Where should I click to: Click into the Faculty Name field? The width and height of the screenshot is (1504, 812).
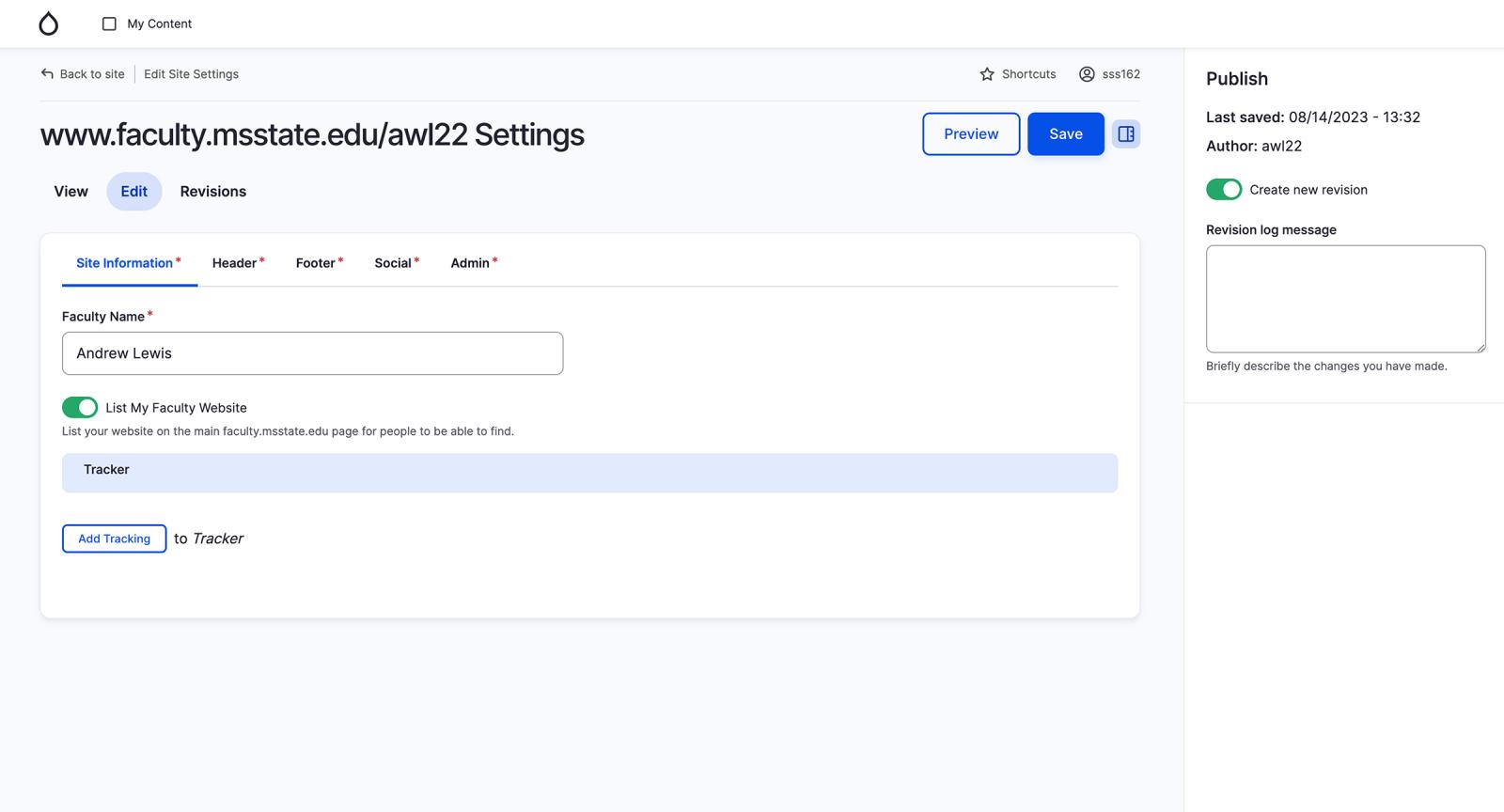point(312,353)
